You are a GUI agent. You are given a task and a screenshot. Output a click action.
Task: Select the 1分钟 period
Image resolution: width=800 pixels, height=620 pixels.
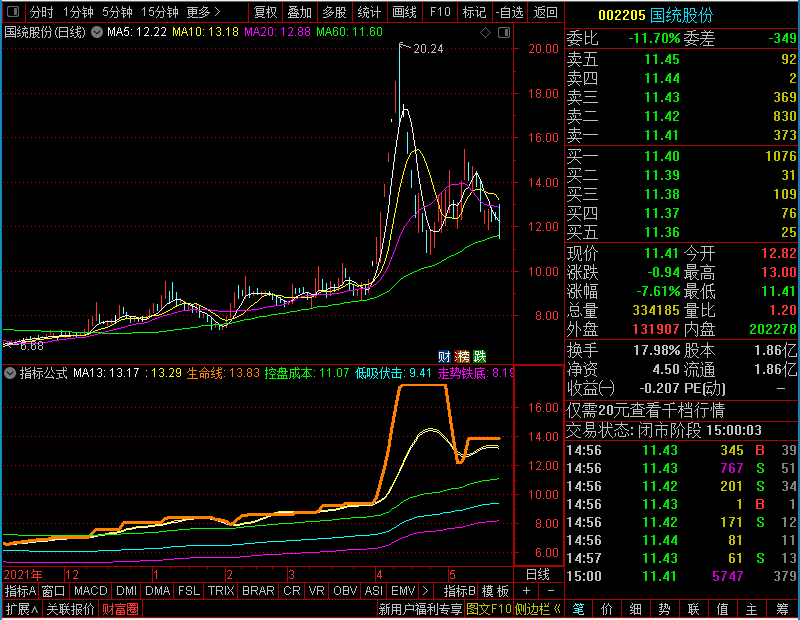(79, 12)
